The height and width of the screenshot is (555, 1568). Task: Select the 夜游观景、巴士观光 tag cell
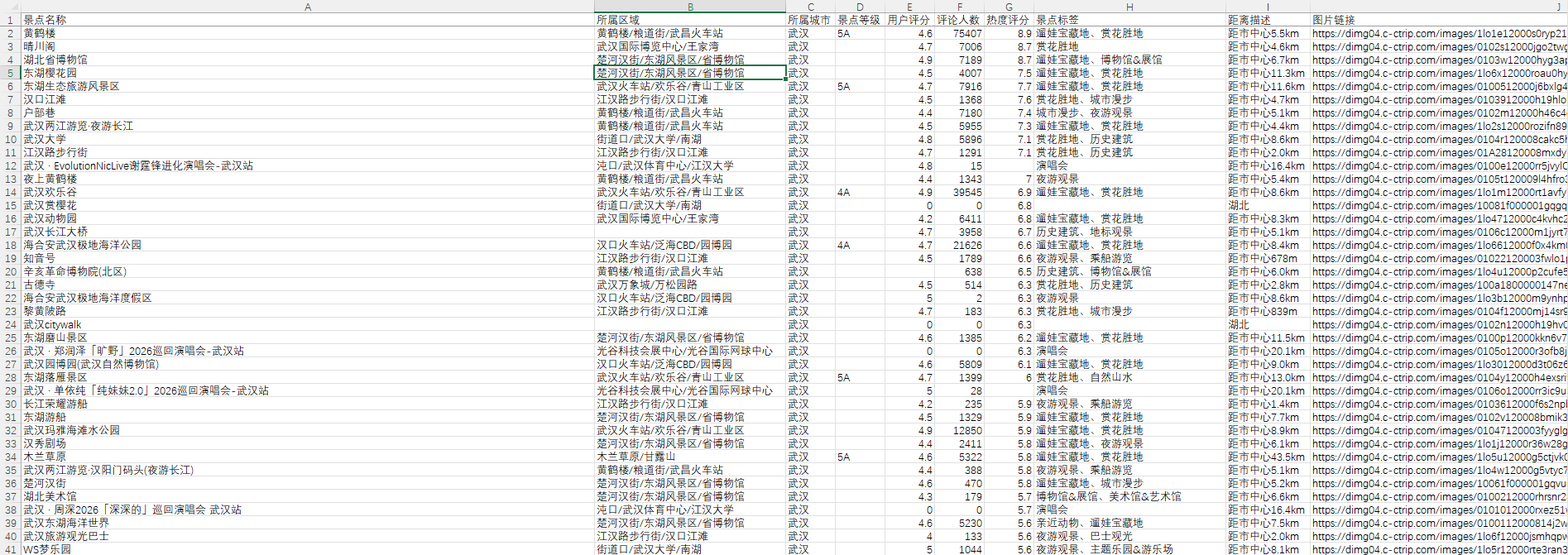pyautogui.click(x=1129, y=536)
